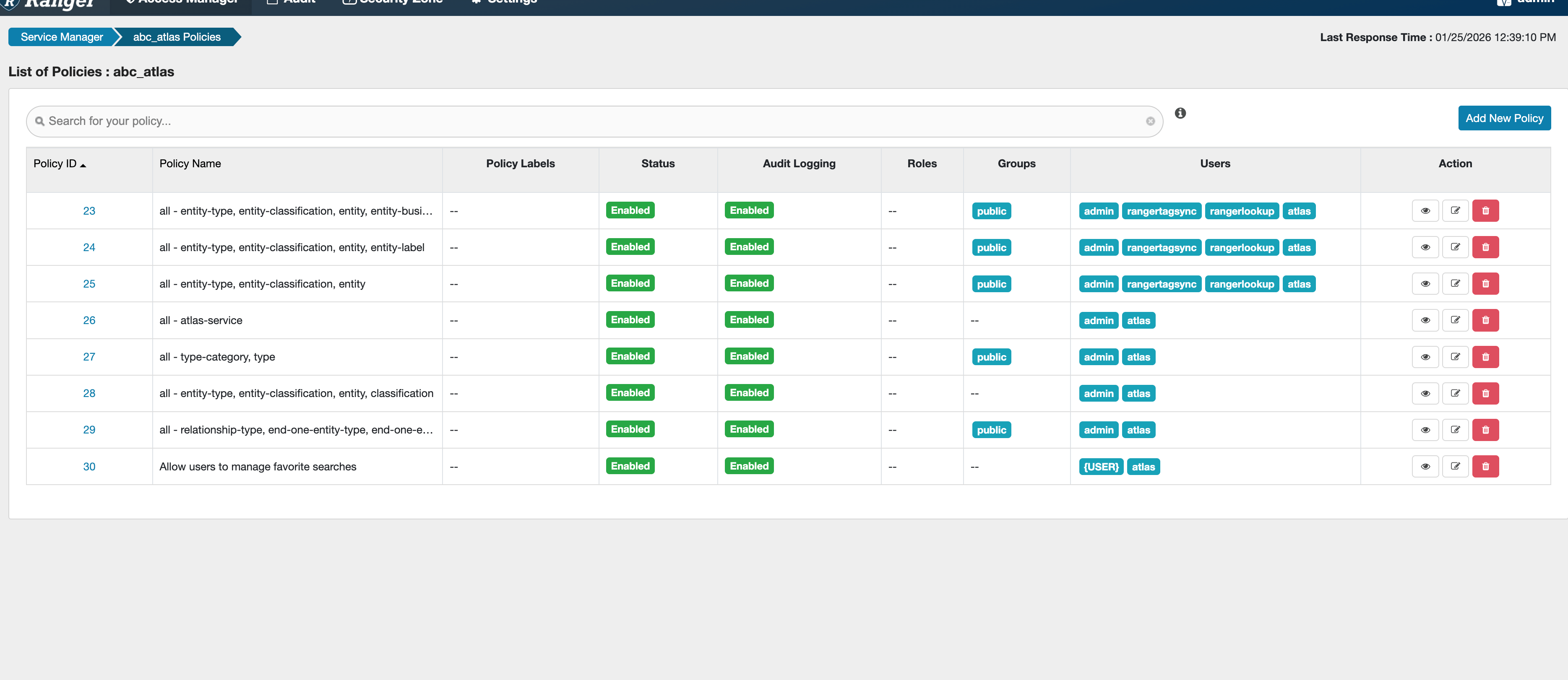Click the search info icon
Image resolution: width=1568 pixels, height=680 pixels.
(1180, 113)
